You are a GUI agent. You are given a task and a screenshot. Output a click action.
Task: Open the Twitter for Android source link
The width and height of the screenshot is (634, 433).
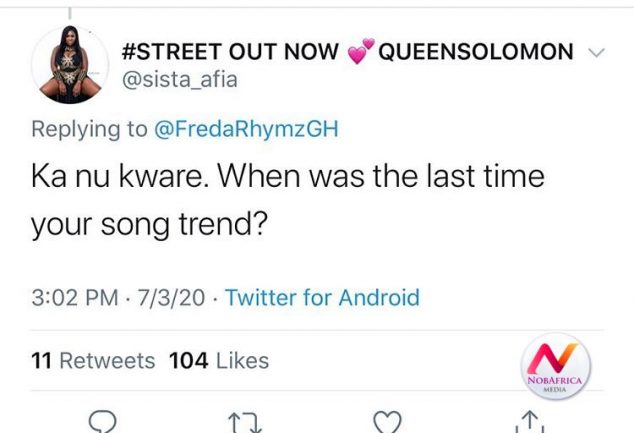(x=322, y=297)
